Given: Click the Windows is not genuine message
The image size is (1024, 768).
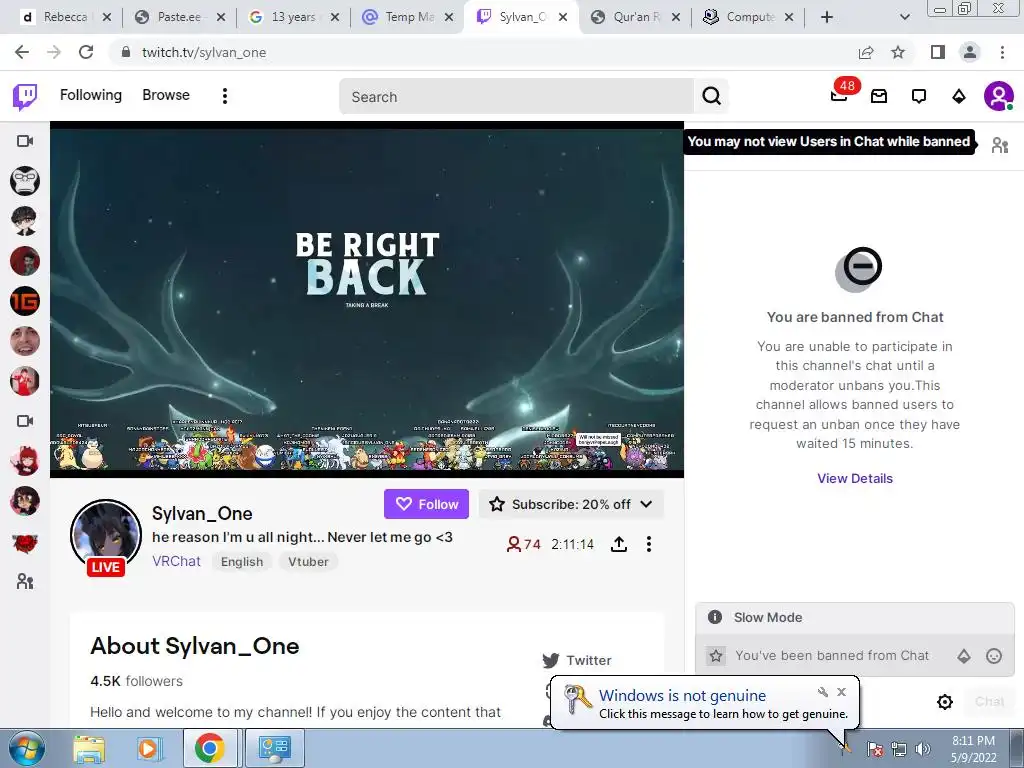Looking at the screenshot, I should [723, 714].
